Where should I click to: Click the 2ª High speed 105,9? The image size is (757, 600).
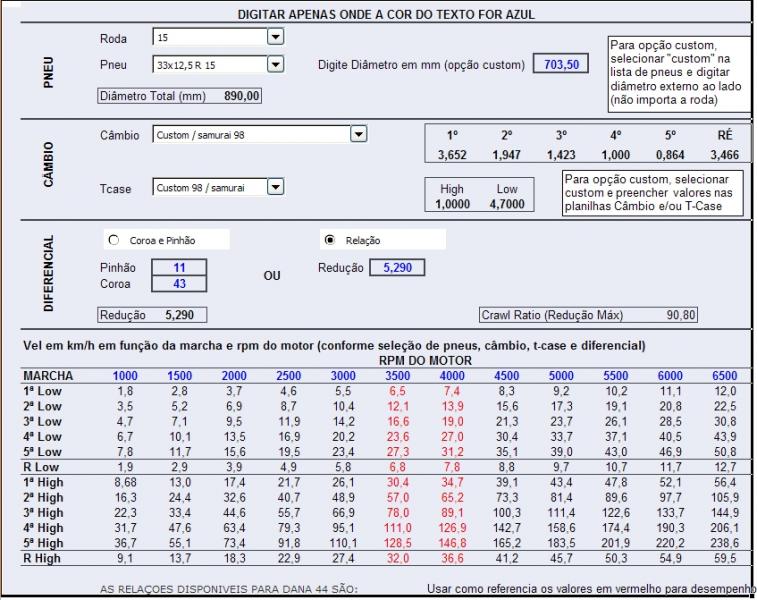(x=725, y=498)
